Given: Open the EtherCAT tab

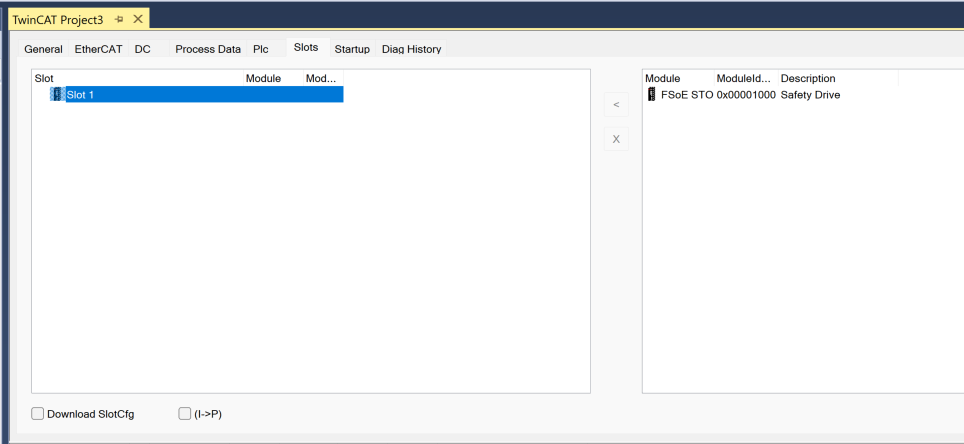Looking at the screenshot, I should (98, 49).
